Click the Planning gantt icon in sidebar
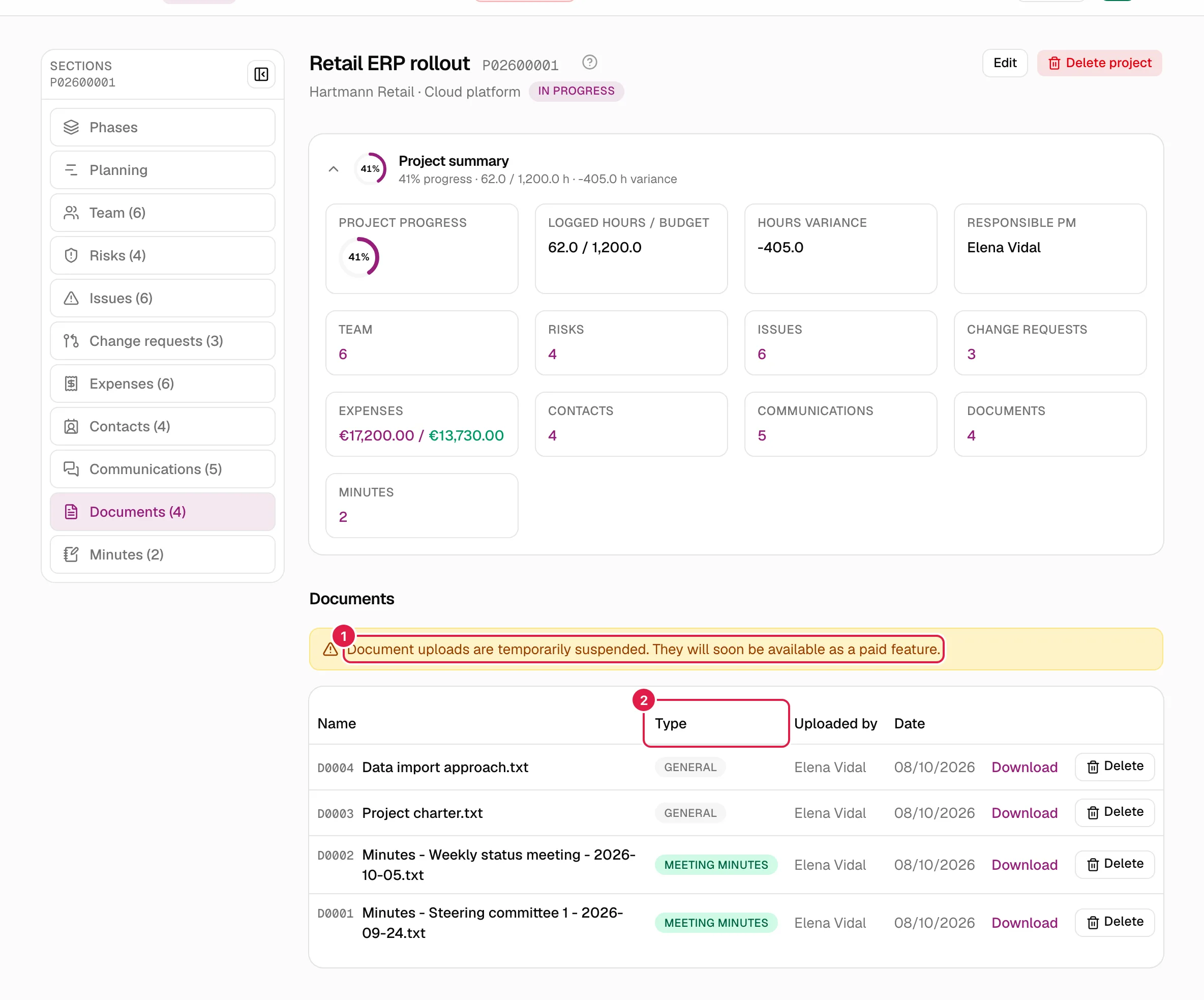This screenshot has height=1000, width=1204. pos(71,170)
